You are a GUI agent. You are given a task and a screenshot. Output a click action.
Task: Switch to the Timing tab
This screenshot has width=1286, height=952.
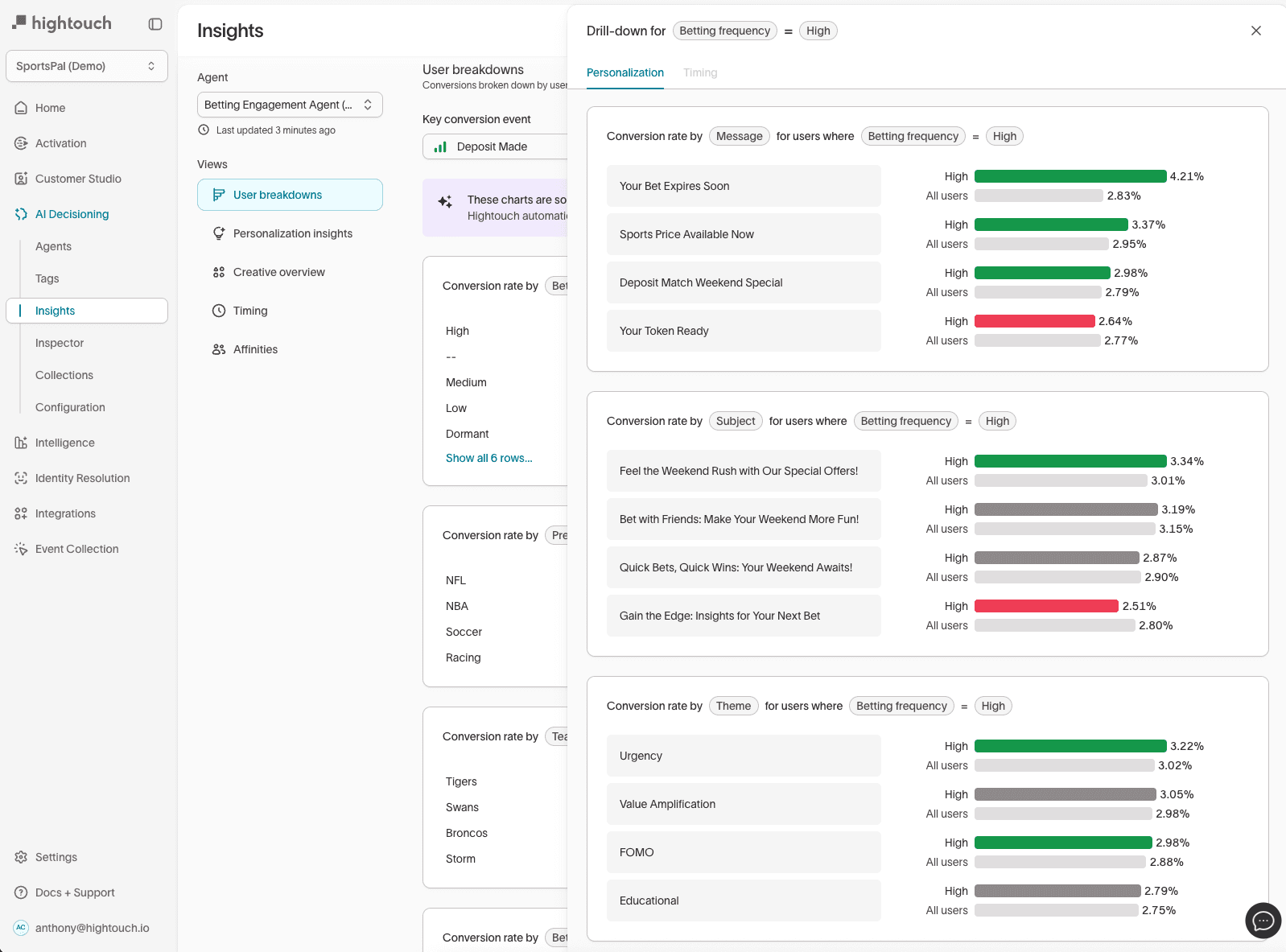pyautogui.click(x=699, y=72)
